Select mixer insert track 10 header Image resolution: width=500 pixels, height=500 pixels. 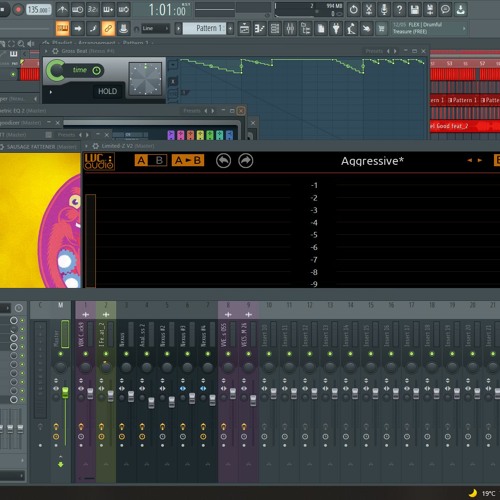tap(269, 310)
